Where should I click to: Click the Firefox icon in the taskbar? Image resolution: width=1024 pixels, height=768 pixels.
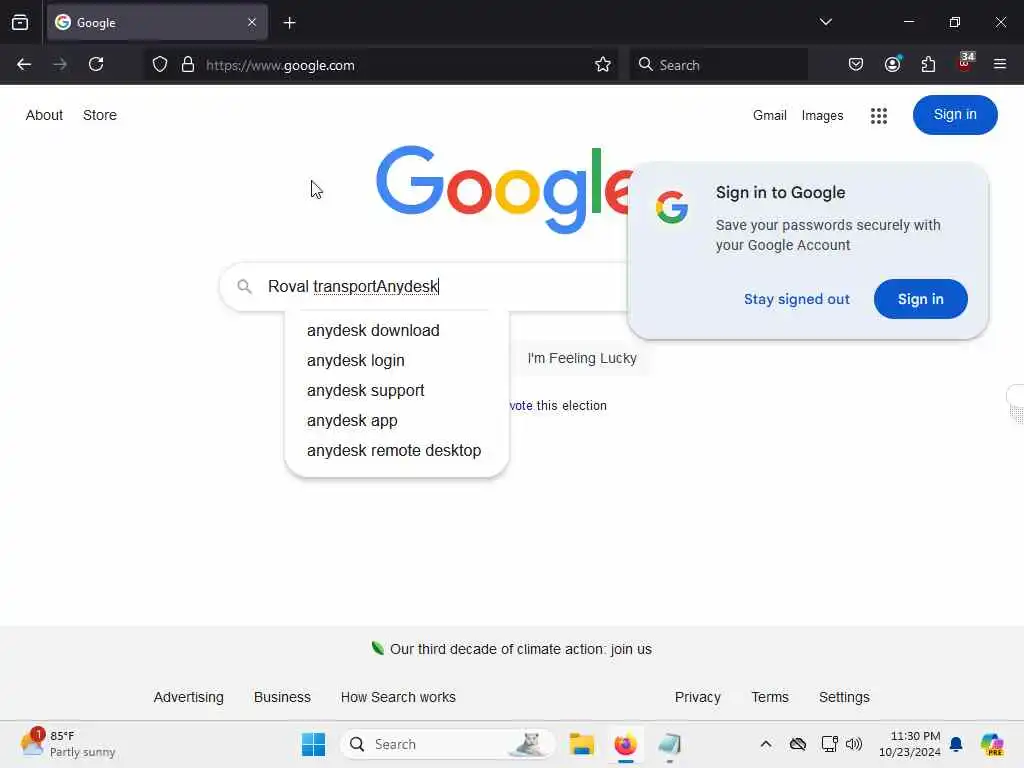(x=626, y=744)
